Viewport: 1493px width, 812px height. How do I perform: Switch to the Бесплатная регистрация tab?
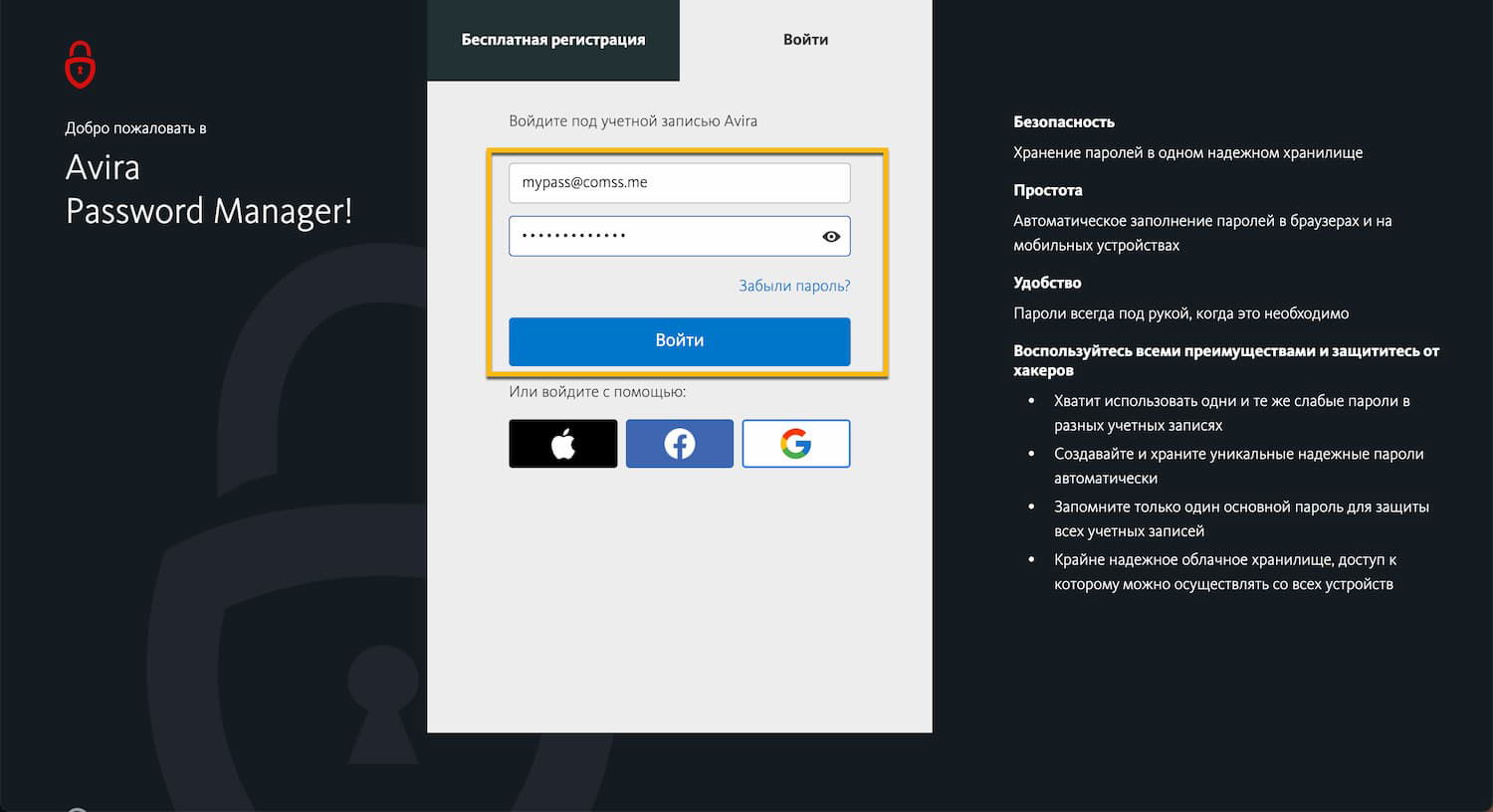553,40
